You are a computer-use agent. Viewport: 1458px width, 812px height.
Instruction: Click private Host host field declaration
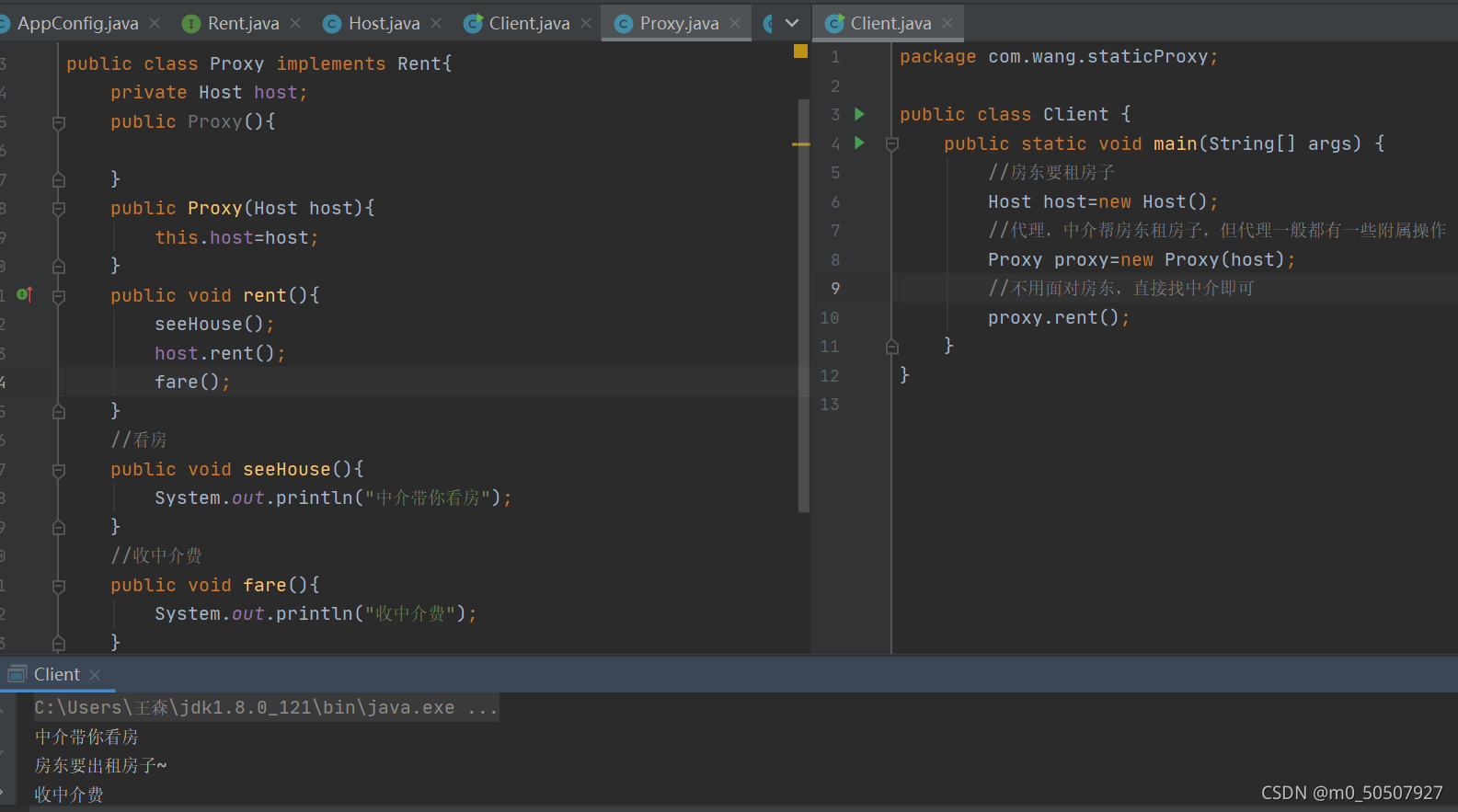[209, 92]
